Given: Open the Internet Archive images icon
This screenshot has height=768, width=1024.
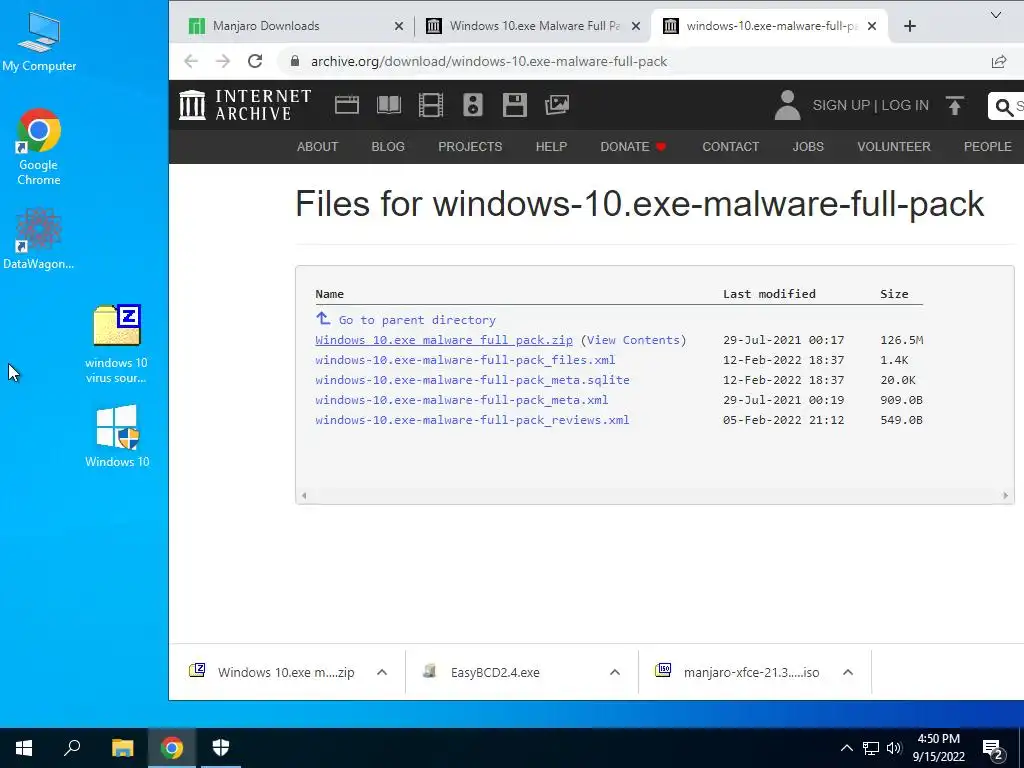Looking at the screenshot, I should pos(556,105).
